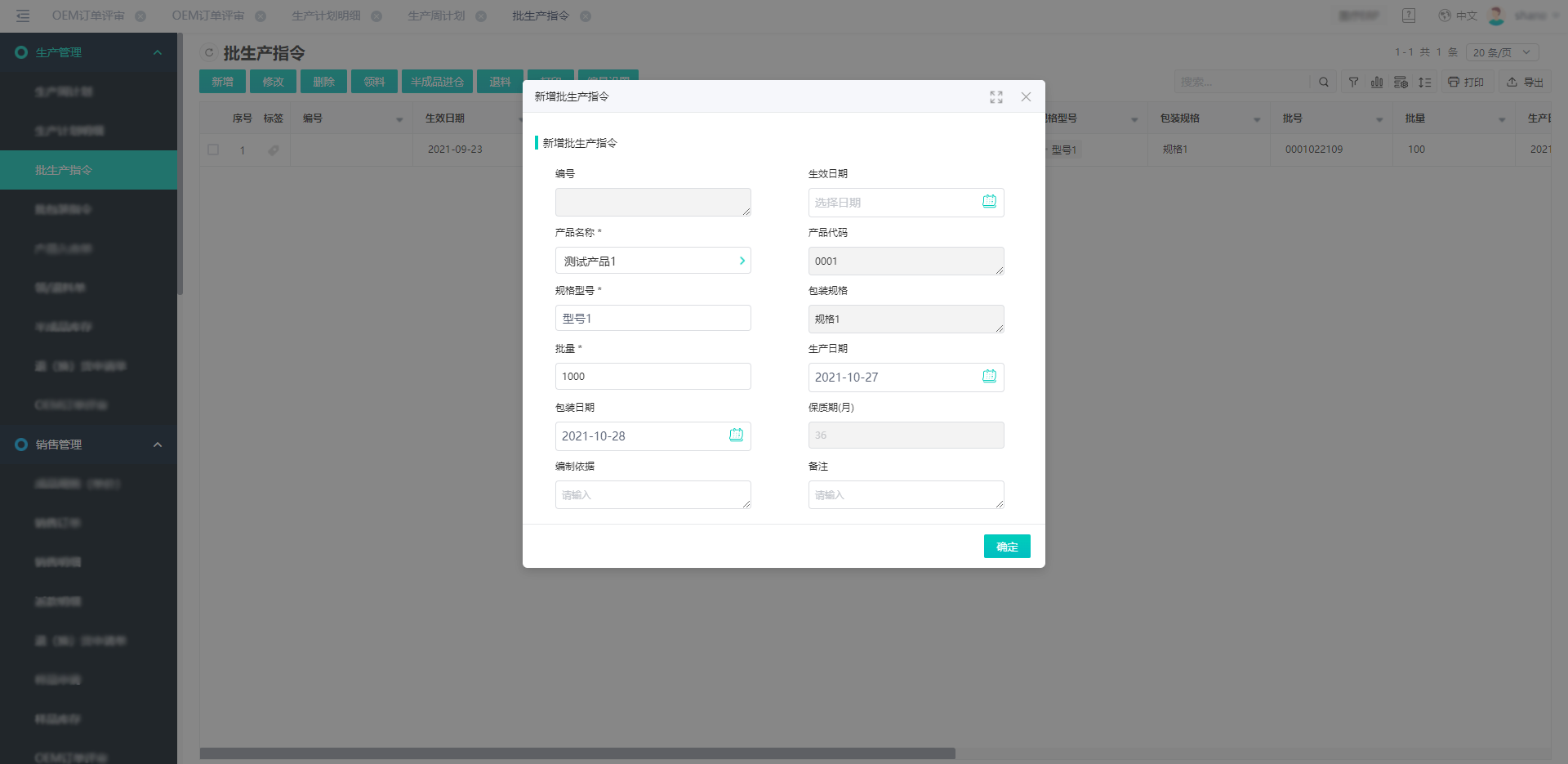
Task: Click the 退料 toolbar button
Action: tap(500, 82)
